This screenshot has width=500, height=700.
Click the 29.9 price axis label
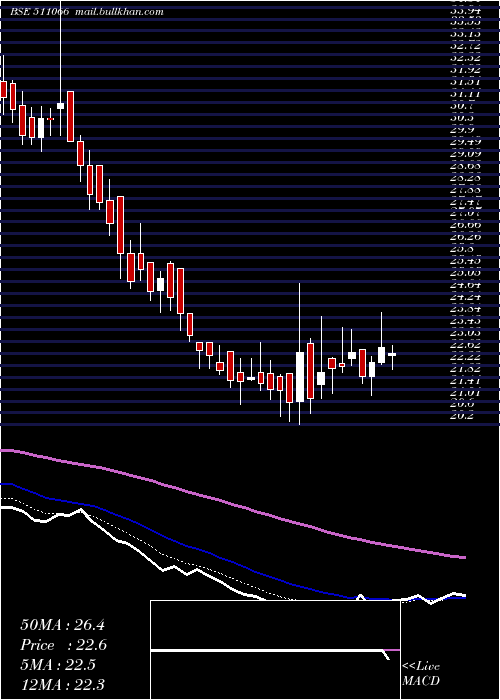464,130
